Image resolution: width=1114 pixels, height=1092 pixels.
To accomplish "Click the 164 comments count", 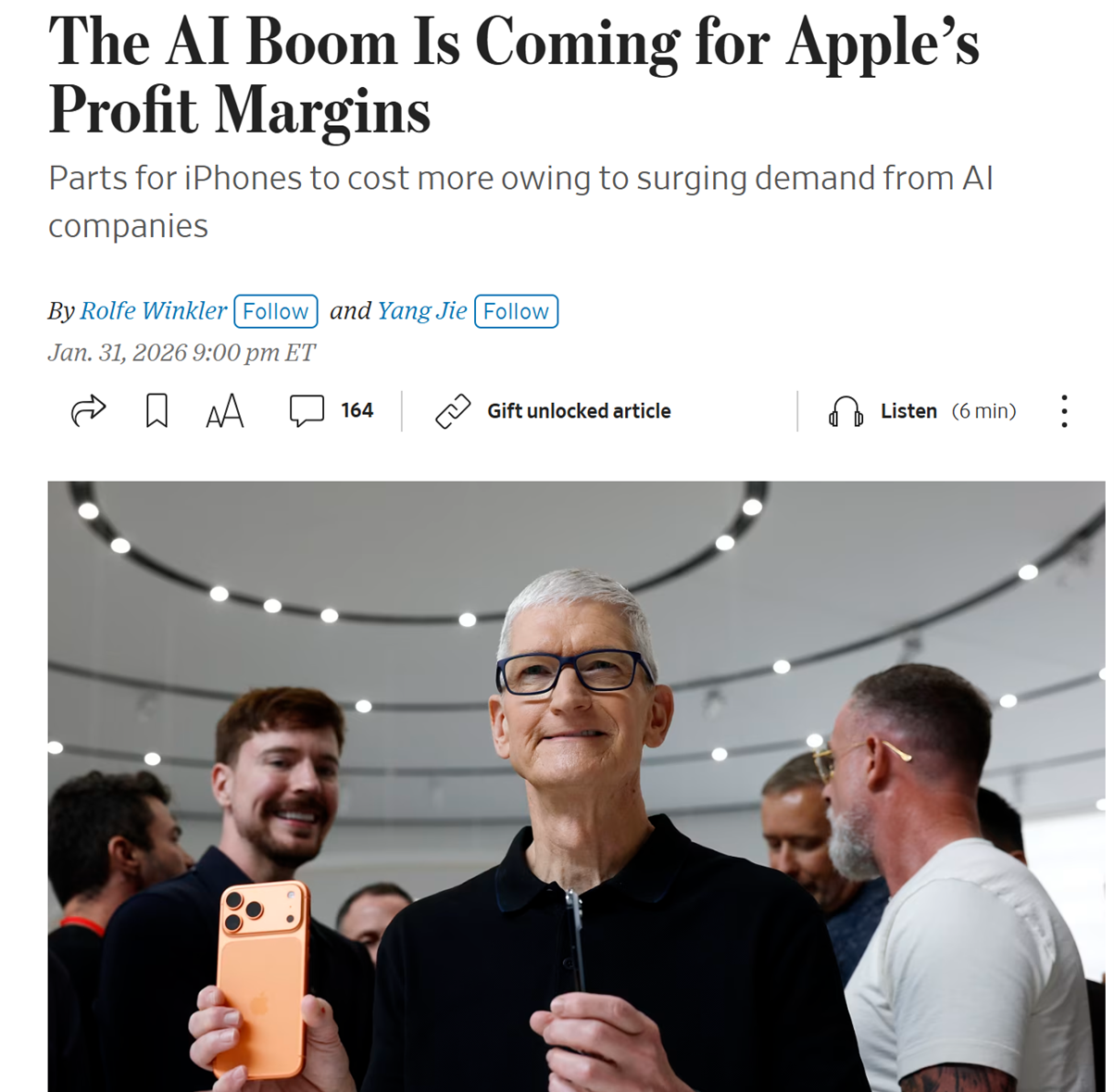I will (357, 410).
